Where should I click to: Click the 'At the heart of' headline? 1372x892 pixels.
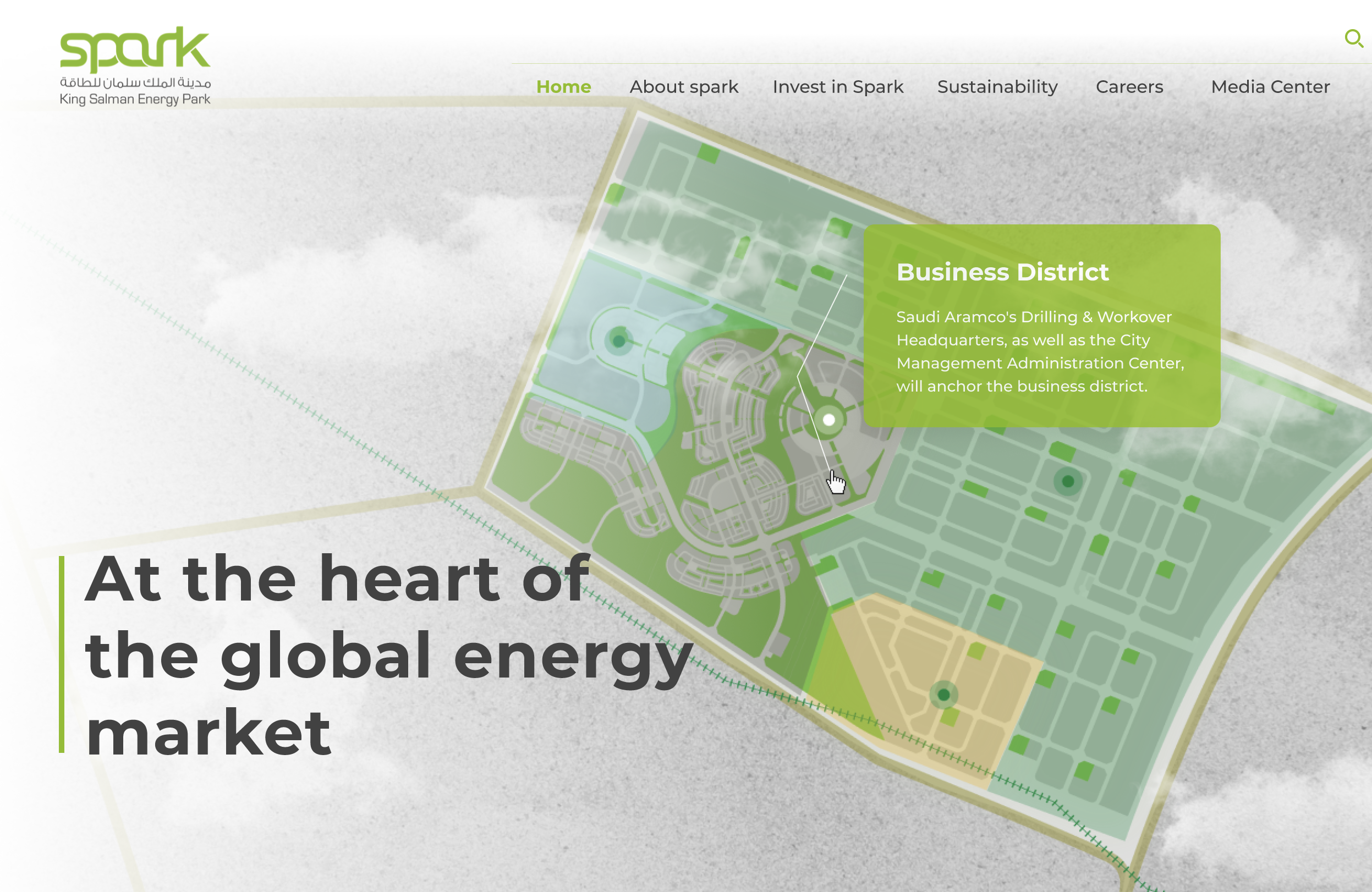coord(337,579)
